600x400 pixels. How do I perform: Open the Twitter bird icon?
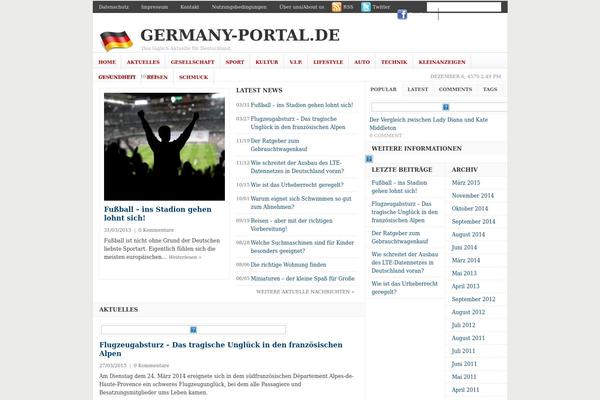tap(366, 7)
